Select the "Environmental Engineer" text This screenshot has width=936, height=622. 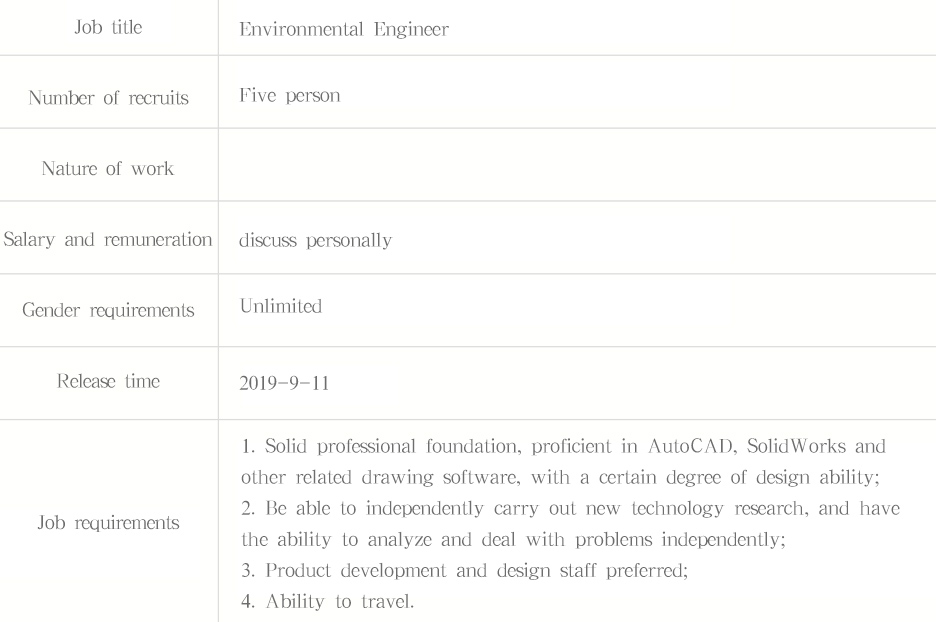pos(344,29)
